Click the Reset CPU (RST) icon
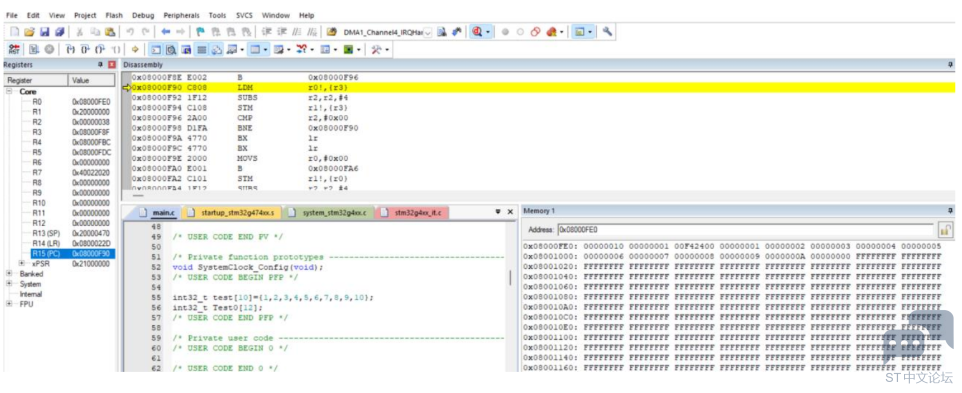This screenshot has width=962, height=393. point(12,49)
